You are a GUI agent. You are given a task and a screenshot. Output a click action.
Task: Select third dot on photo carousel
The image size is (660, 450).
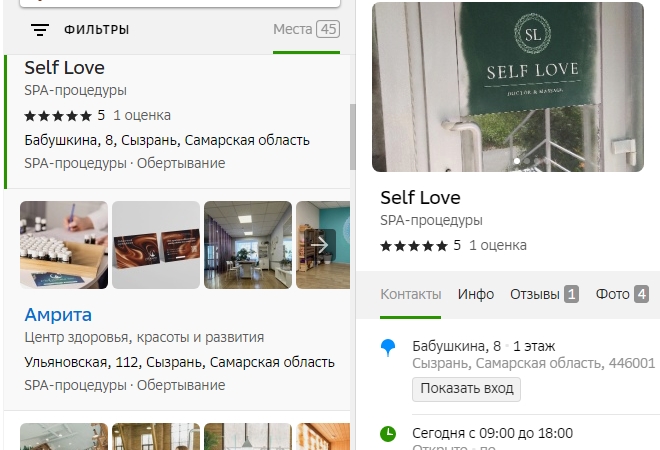537,161
